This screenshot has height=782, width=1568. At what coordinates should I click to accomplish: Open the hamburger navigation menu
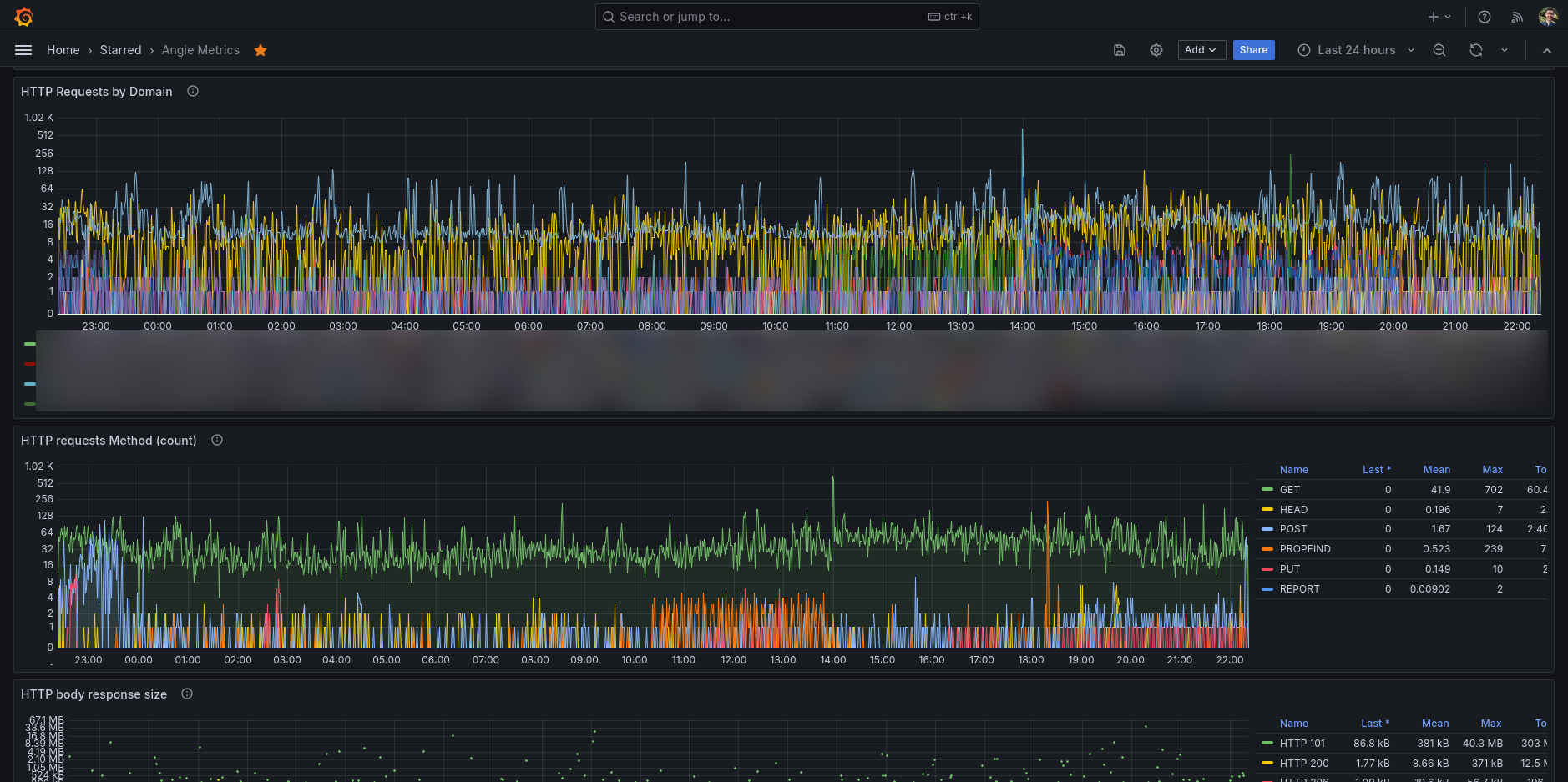[23, 50]
